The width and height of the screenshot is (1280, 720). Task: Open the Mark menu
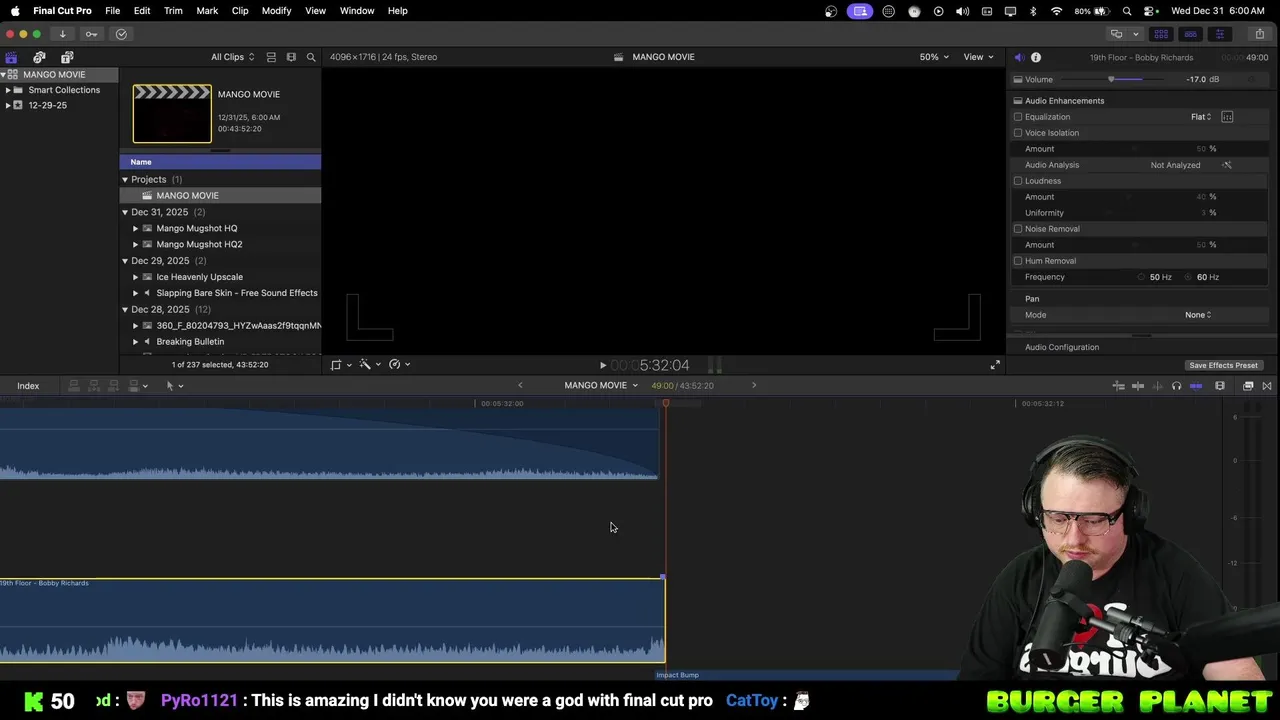207,10
